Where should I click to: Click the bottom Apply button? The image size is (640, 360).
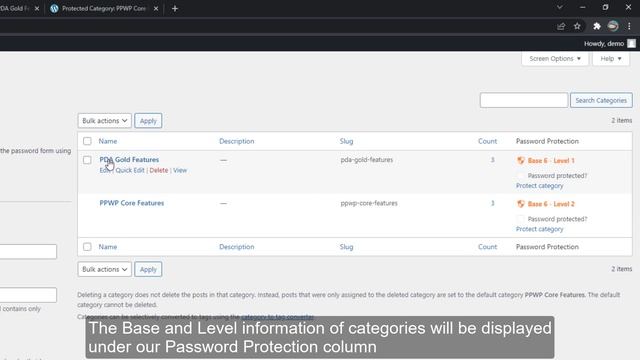148,269
